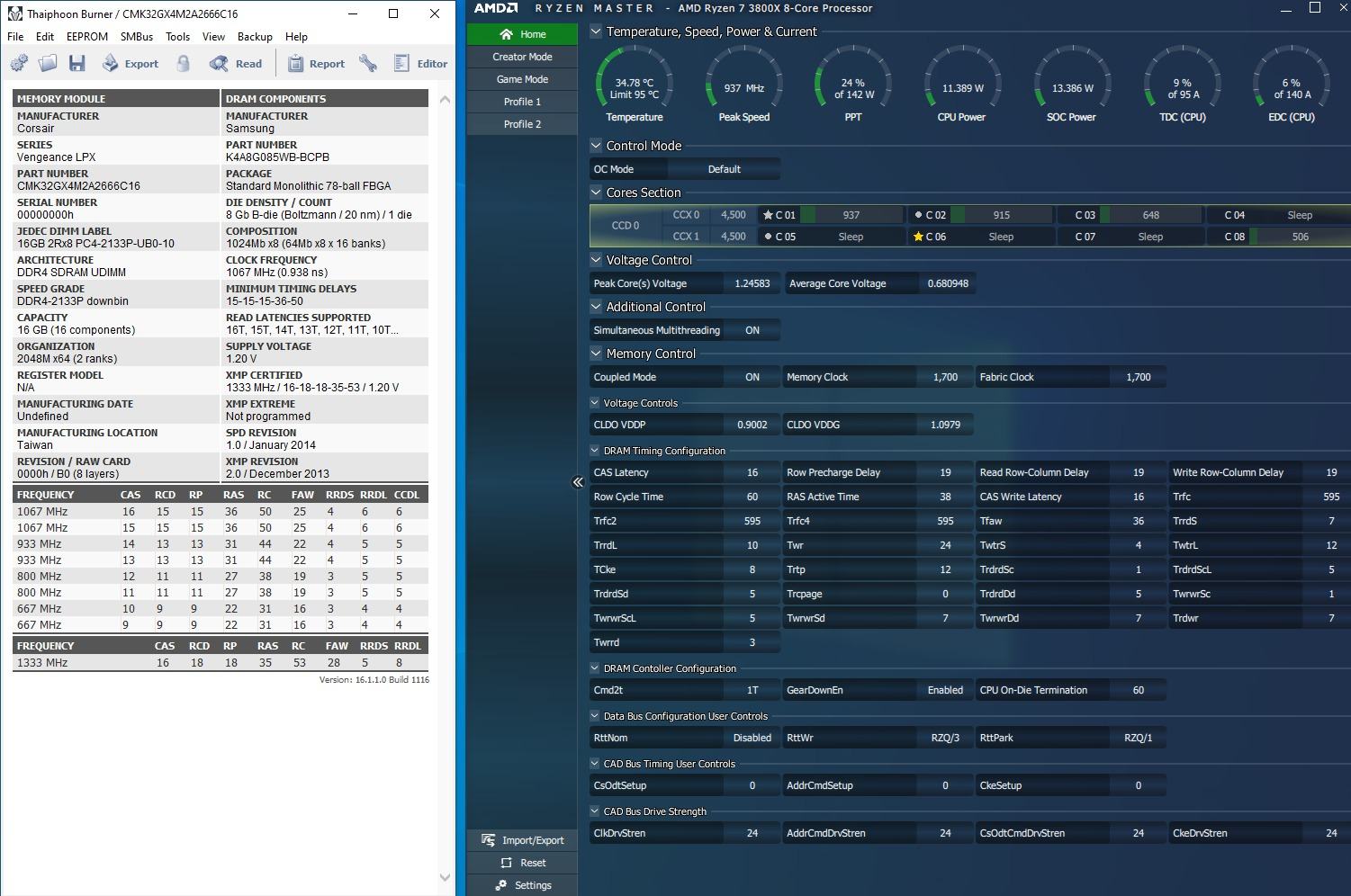
Task: Collapse DRAM Timing Configuration subsection
Action: click(595, 451)
